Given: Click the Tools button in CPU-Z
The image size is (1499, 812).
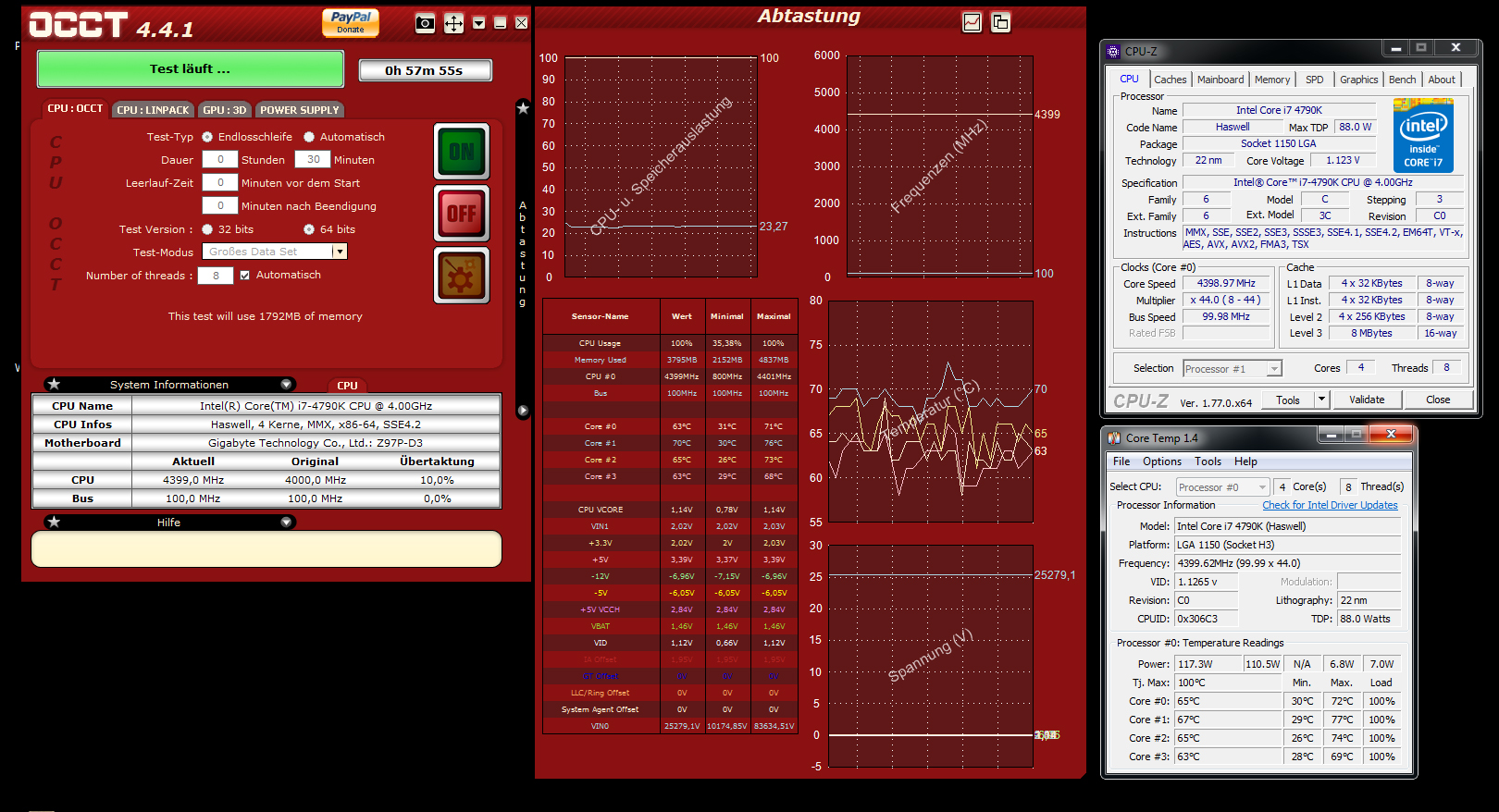Looking at the screenshot, I should (1287, 400).
